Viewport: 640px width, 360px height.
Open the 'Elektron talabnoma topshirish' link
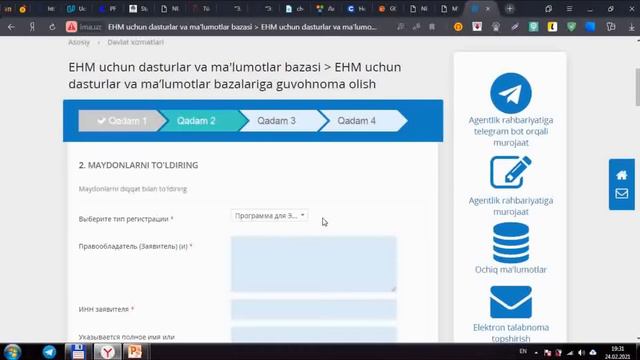click(511, 333)
